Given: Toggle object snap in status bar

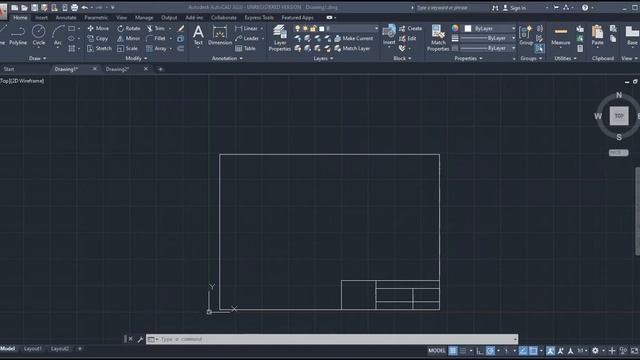Looking at the screenshot, I should pos(533,351).
